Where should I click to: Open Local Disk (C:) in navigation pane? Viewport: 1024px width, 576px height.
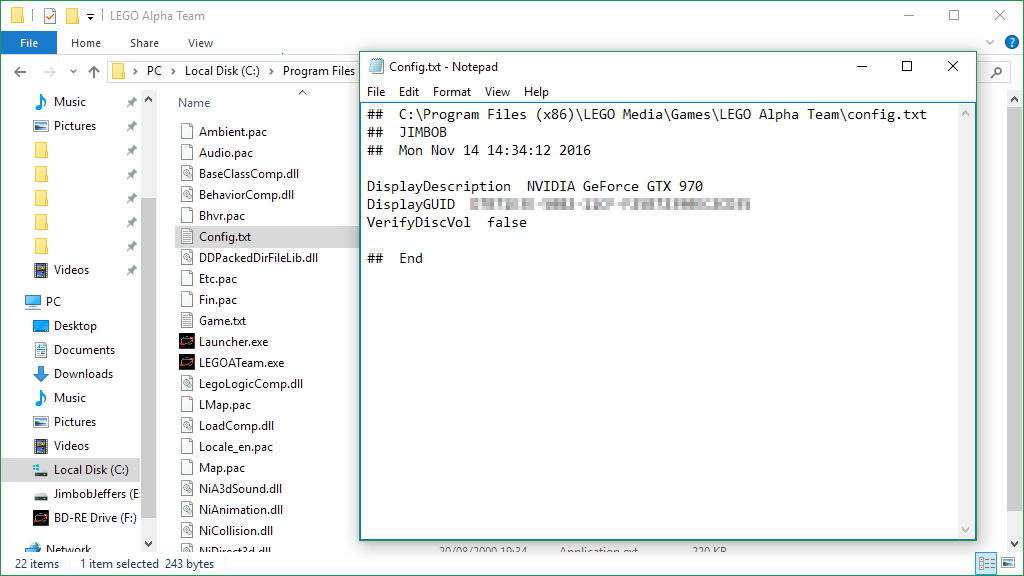(x=91, y=470)
